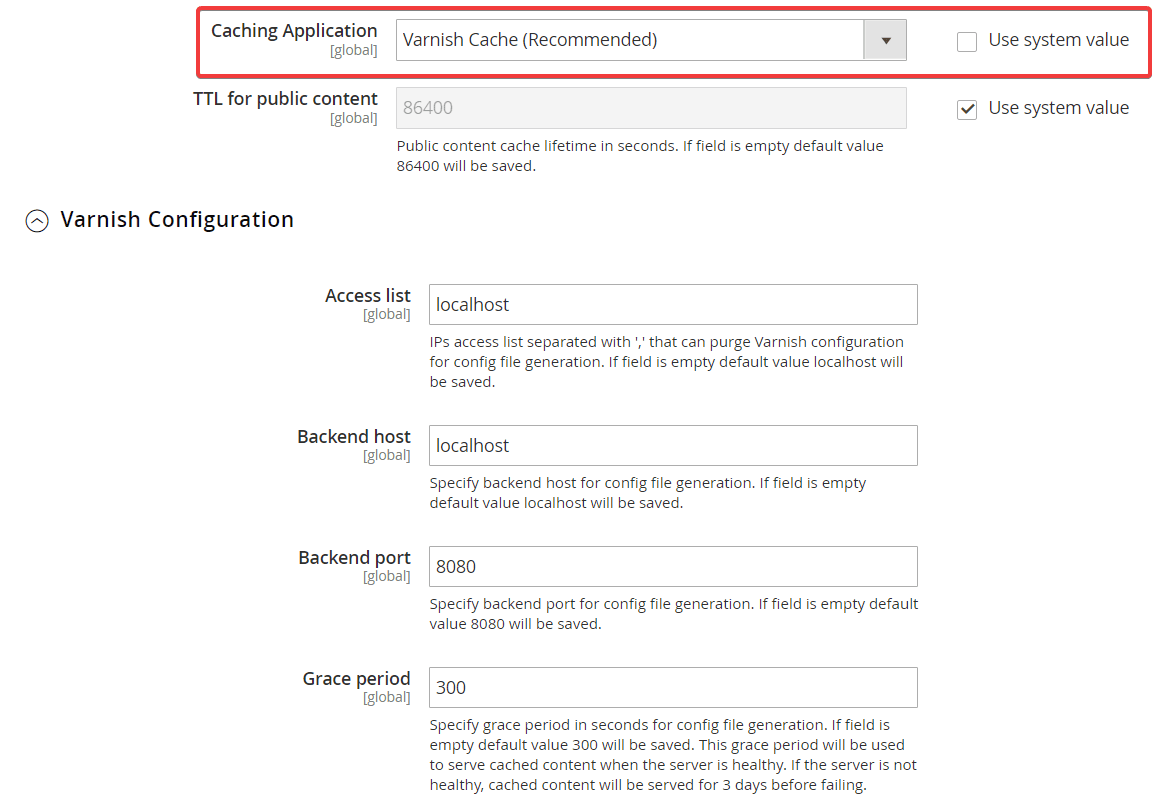Click the Access list label
This screenshot has height=812, width=1163.
click(x=367, y=296)
